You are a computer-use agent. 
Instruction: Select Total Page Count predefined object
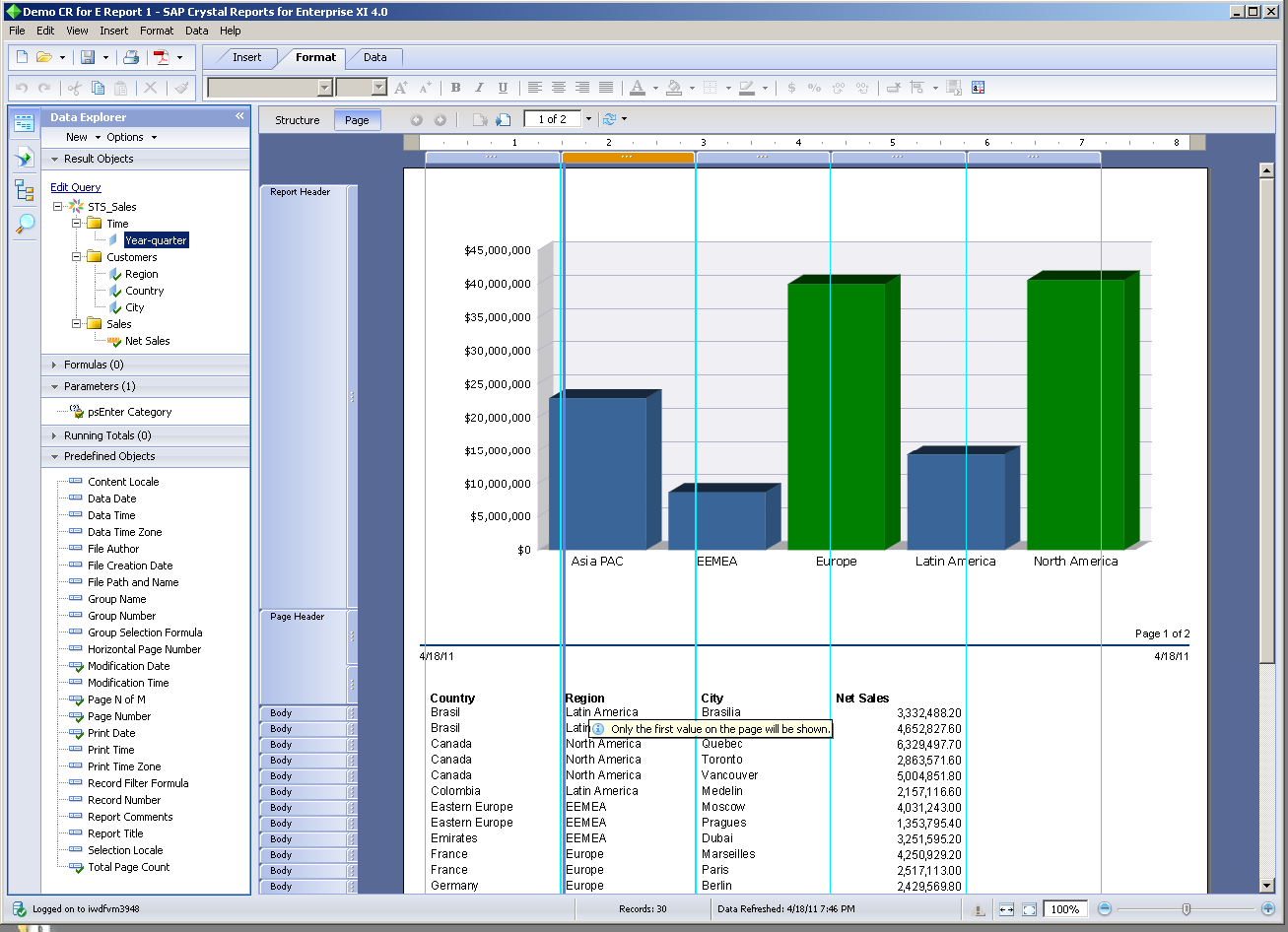tap(128, 867)
